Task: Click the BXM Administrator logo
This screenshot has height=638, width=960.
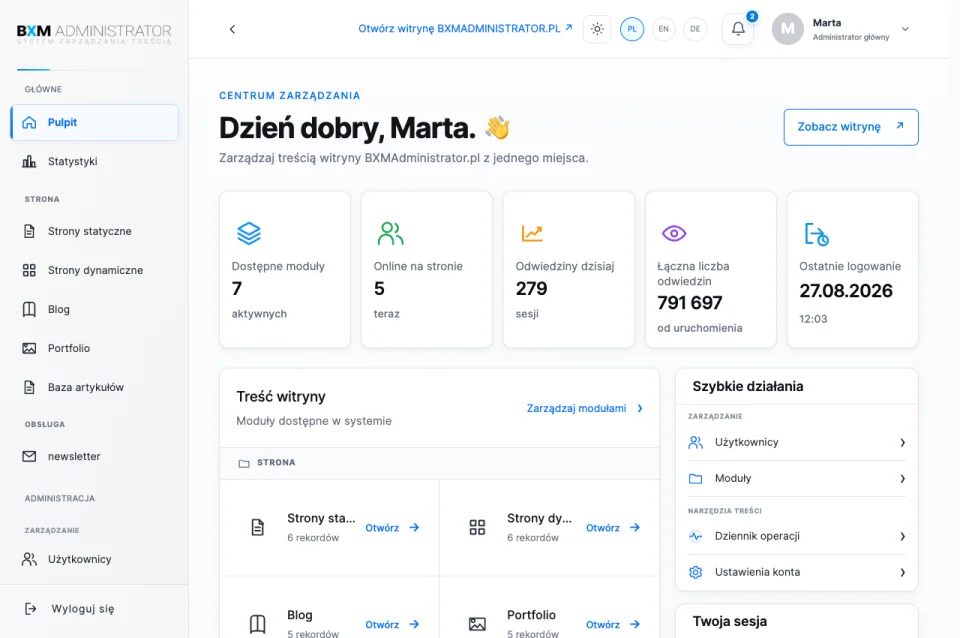Action: [x=94, y=33]
